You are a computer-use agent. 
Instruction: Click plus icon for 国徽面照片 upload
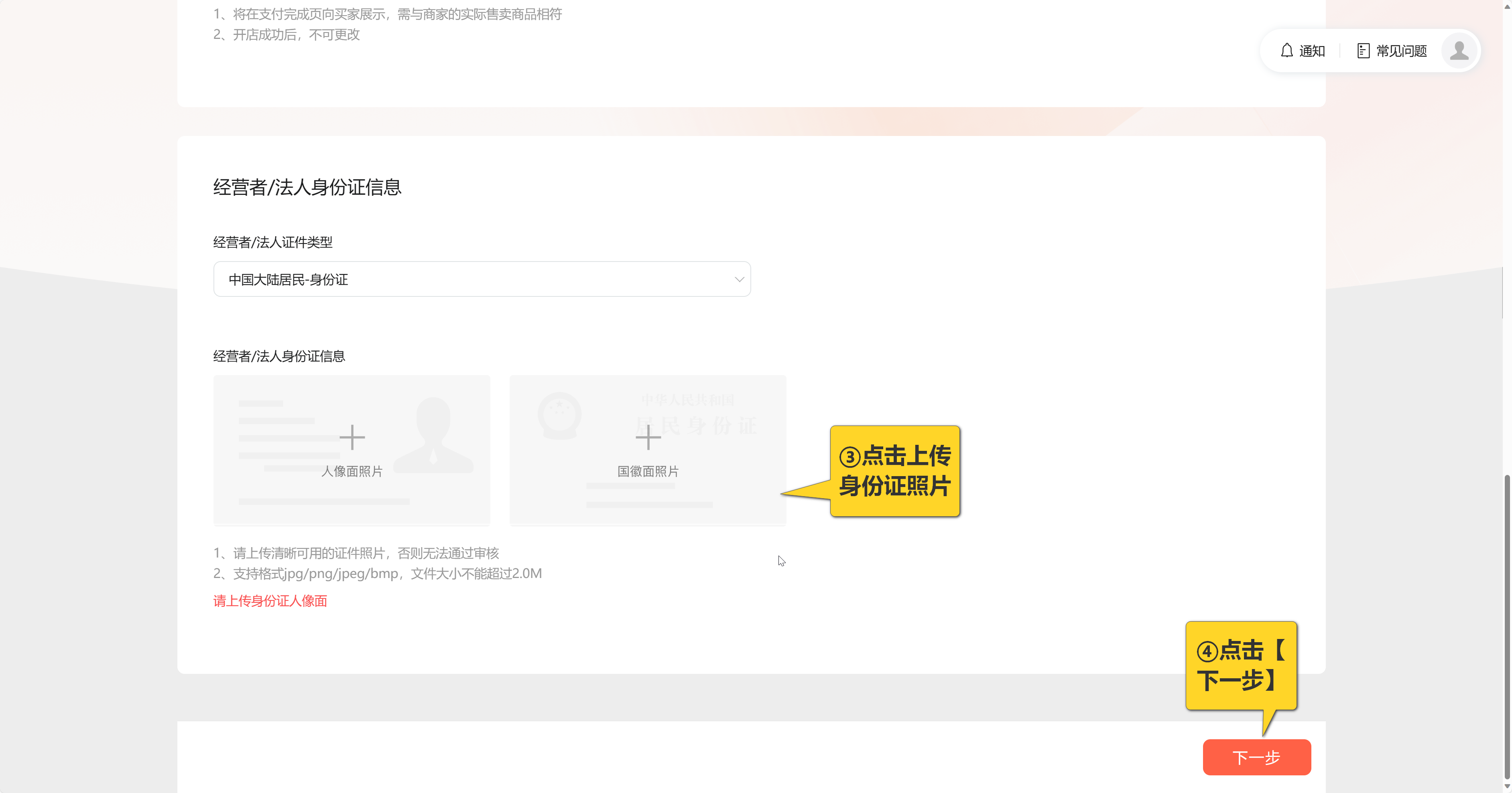click(648, 438)
